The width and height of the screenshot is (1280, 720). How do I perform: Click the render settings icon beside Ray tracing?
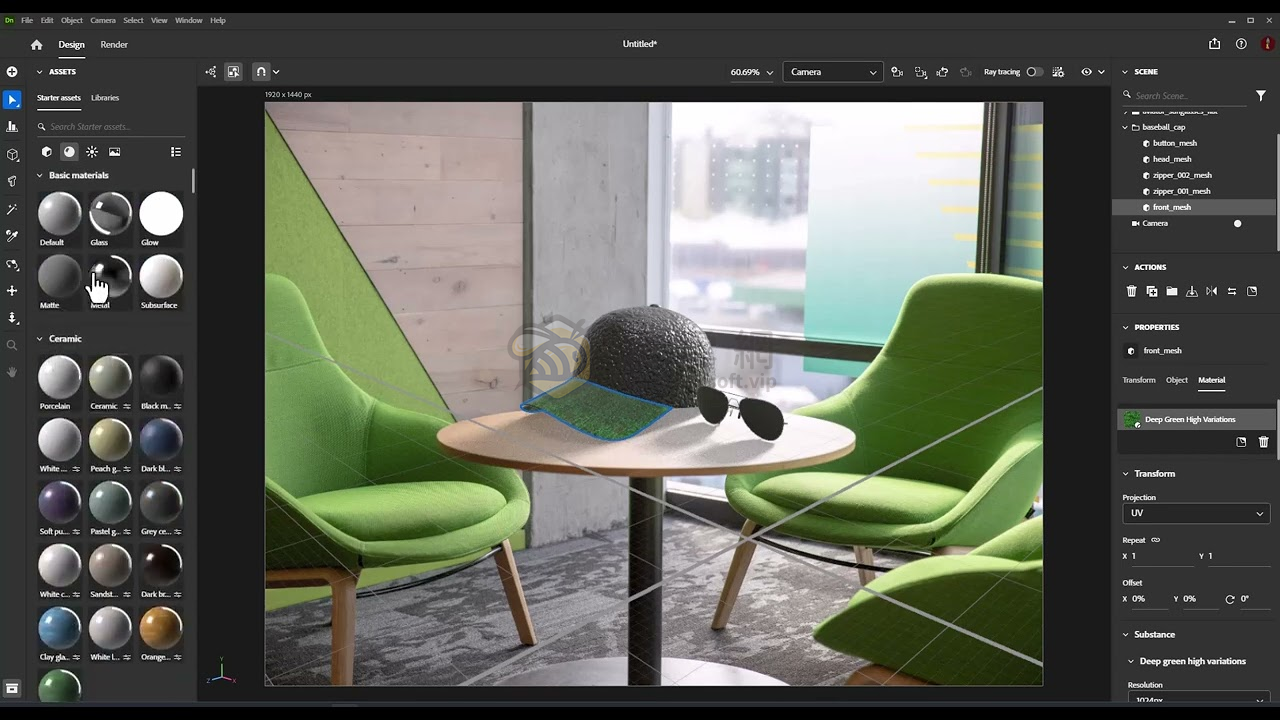1058,72
